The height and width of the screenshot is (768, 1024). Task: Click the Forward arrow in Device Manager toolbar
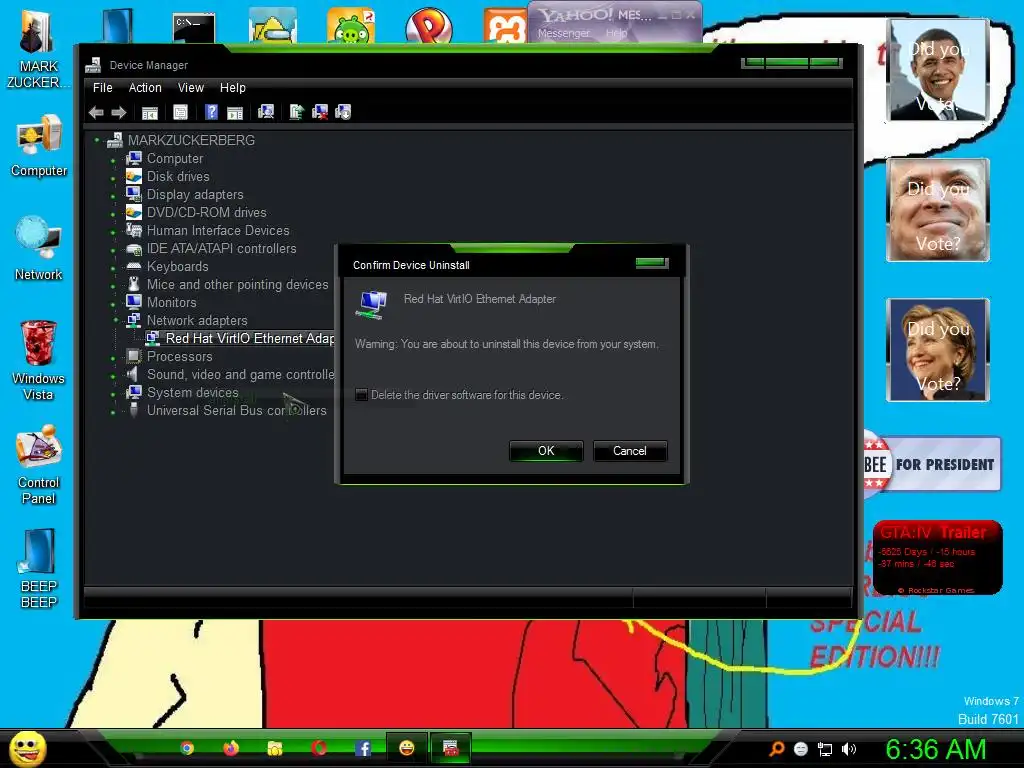point(118,112)
